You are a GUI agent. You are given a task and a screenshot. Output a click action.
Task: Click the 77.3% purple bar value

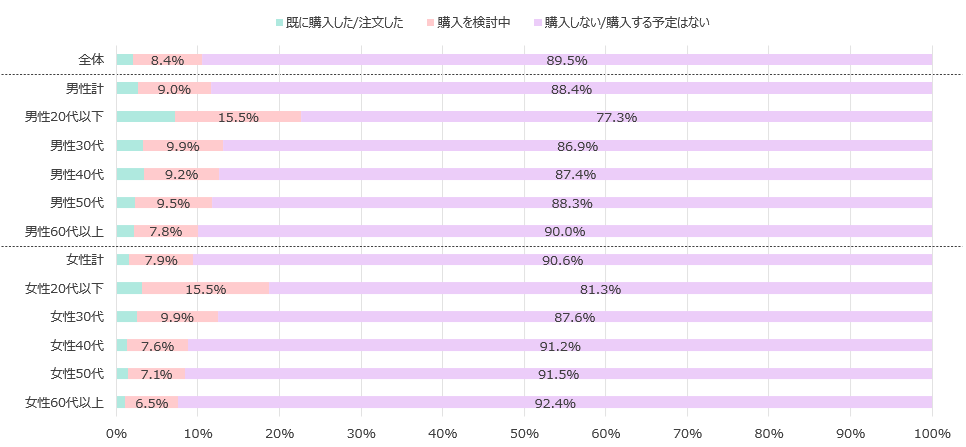[616, 117]
